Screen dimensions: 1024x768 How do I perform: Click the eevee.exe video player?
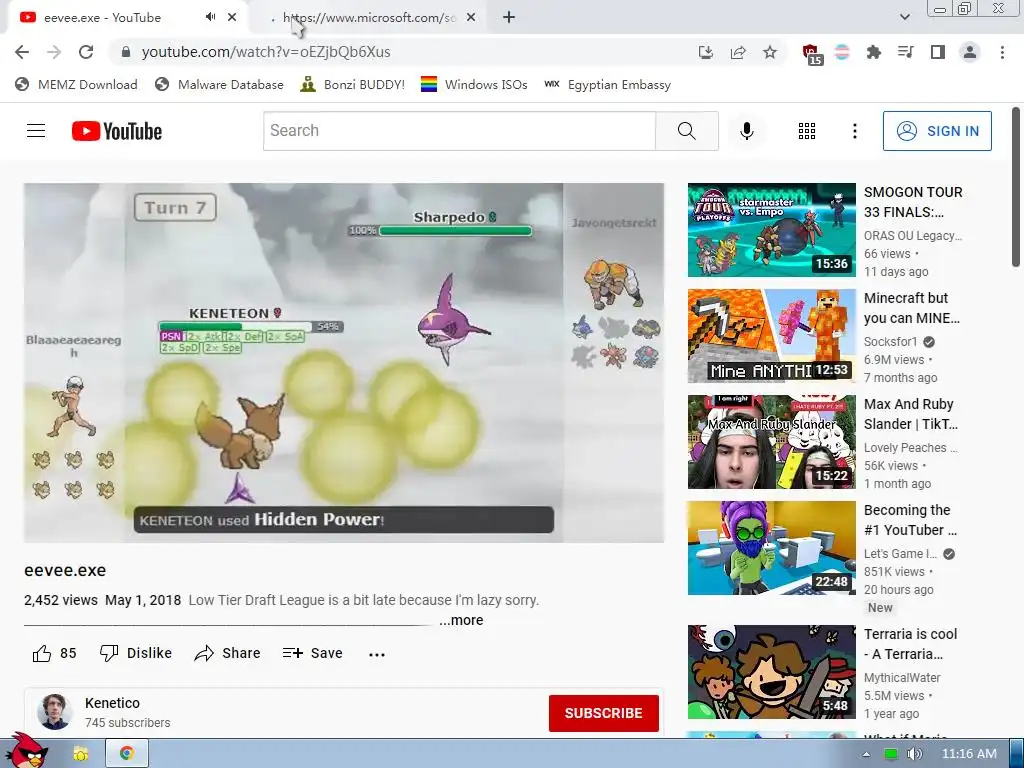tap(344, 362)
